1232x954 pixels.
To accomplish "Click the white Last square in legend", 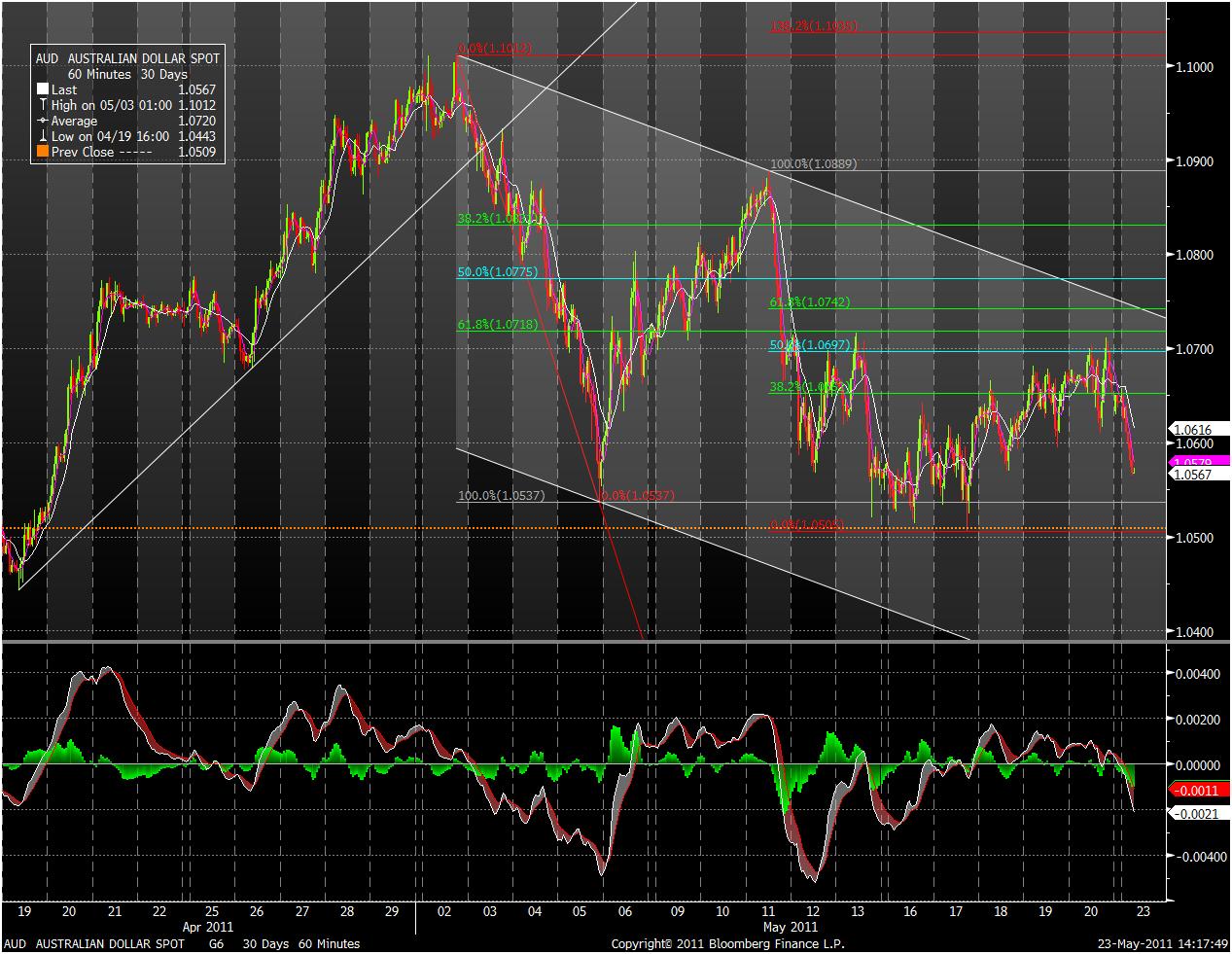I will (42, 90).
